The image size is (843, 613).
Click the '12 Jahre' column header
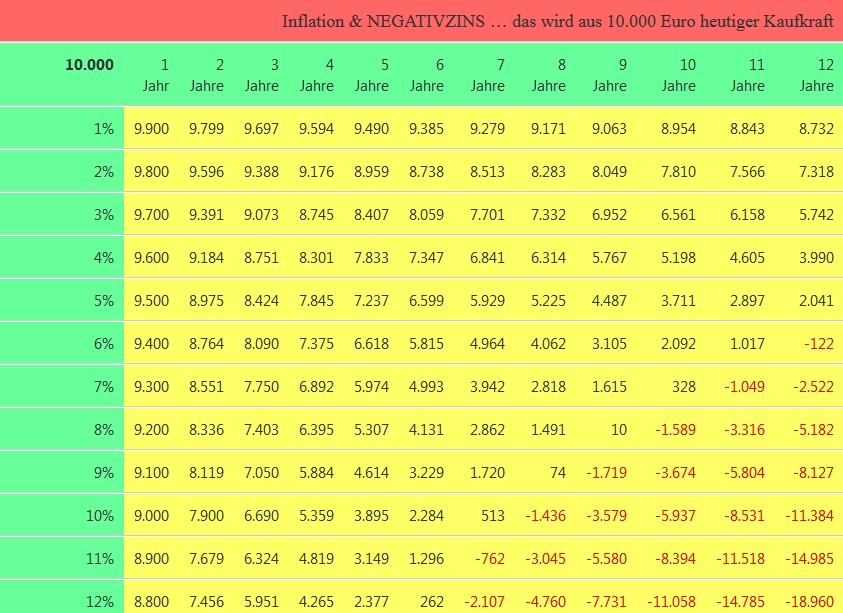coord(817,75)
